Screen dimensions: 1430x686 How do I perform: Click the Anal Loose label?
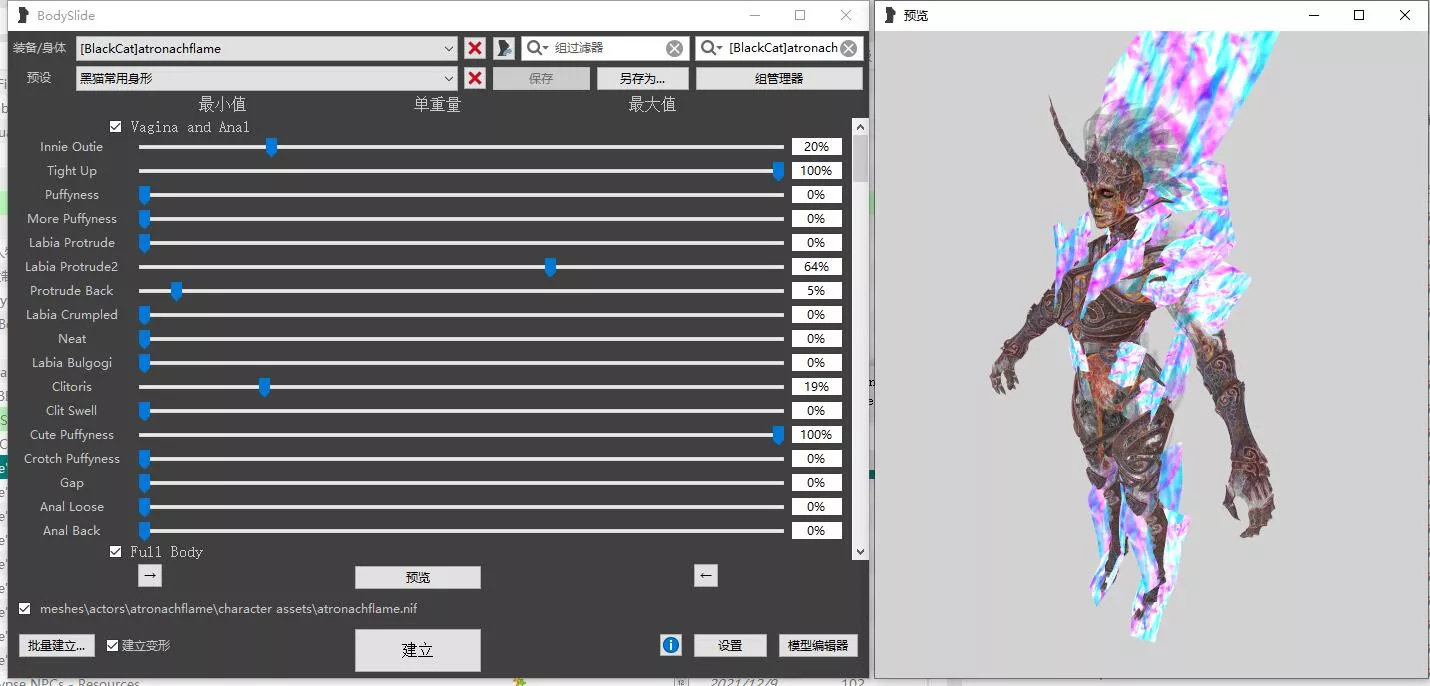click(72, 507)
